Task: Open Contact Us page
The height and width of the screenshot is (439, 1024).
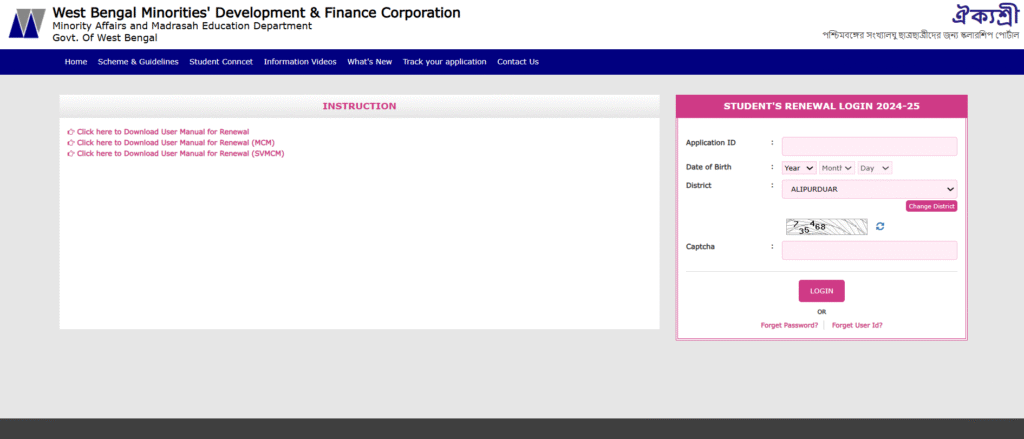Action: click(x=518, y=62)
